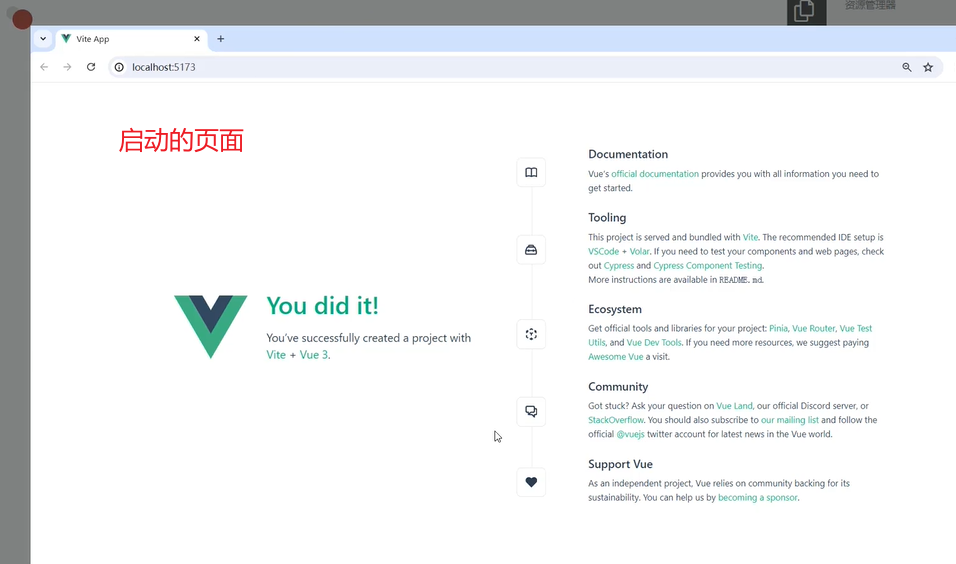Click the README.md text
The width and height of the screenshot is (956, 564).
(740, 280)
